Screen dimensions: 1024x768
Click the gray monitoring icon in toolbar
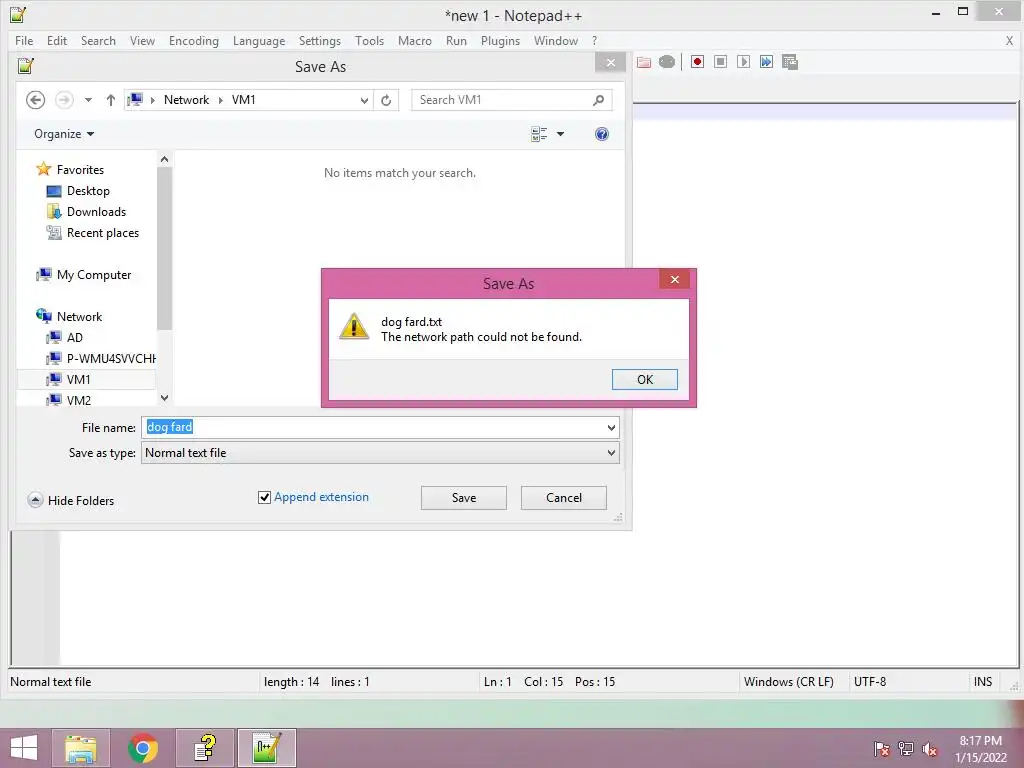(667, 62)
